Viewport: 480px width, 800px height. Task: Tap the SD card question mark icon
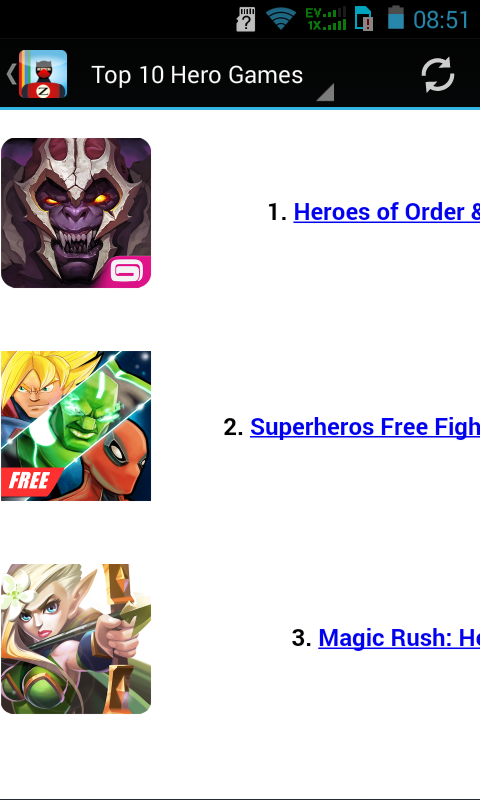tap(246, 19)
